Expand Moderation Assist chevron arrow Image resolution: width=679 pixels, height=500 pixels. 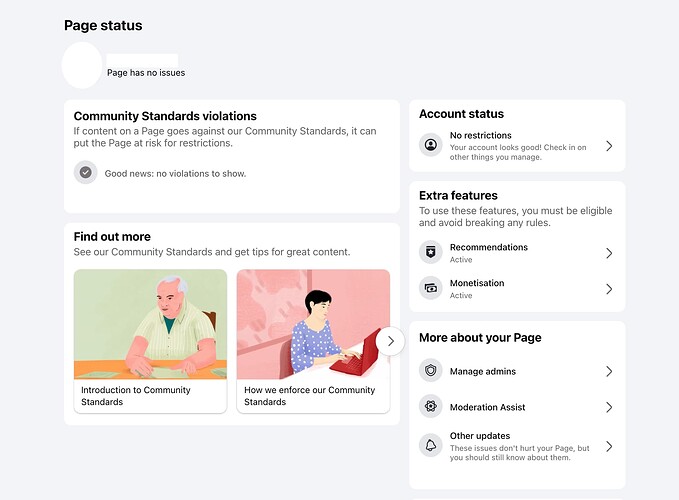pos(609,407)
